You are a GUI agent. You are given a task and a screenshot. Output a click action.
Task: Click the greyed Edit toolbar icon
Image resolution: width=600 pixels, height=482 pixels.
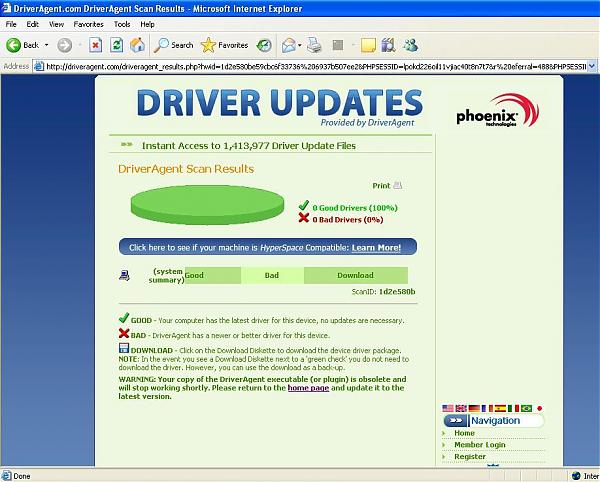click(x=338, y=45)
